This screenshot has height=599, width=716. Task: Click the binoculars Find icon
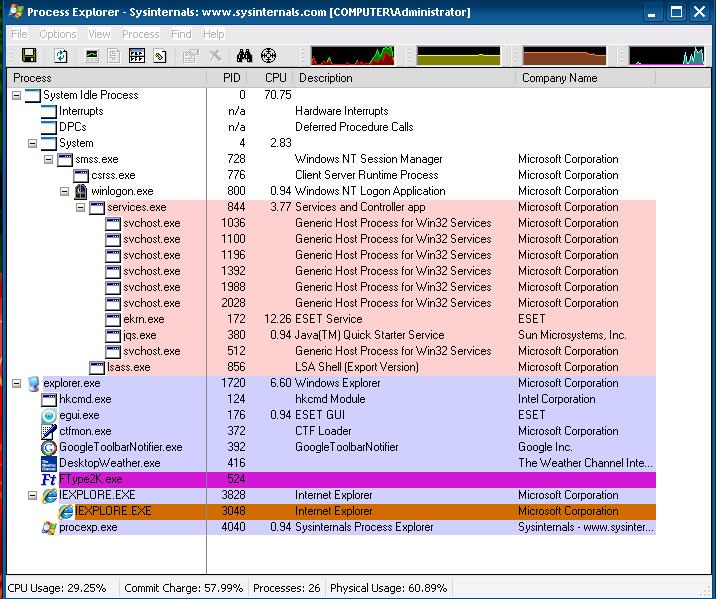[244, 56]
